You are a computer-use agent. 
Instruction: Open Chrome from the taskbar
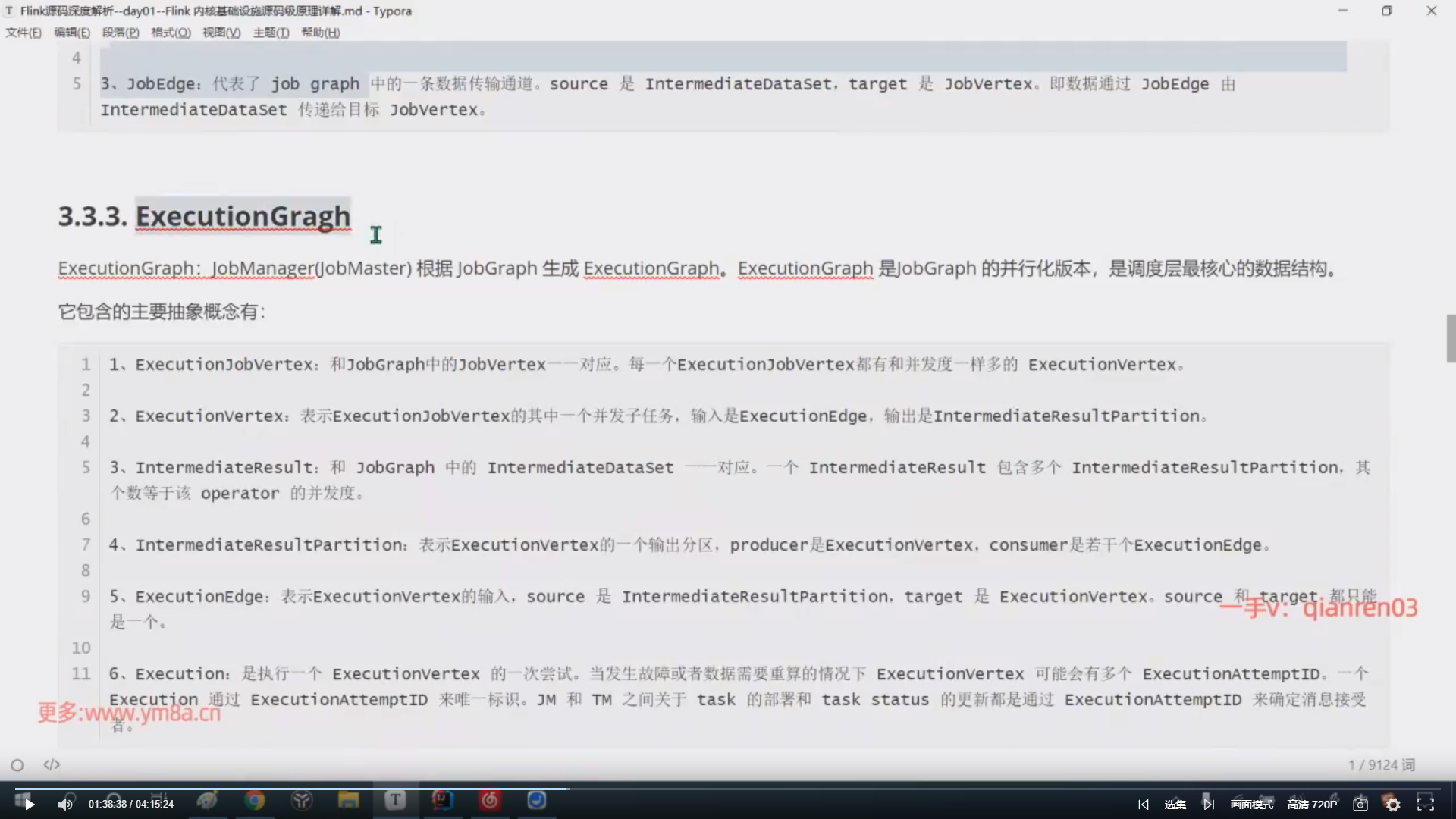[255, 801]
